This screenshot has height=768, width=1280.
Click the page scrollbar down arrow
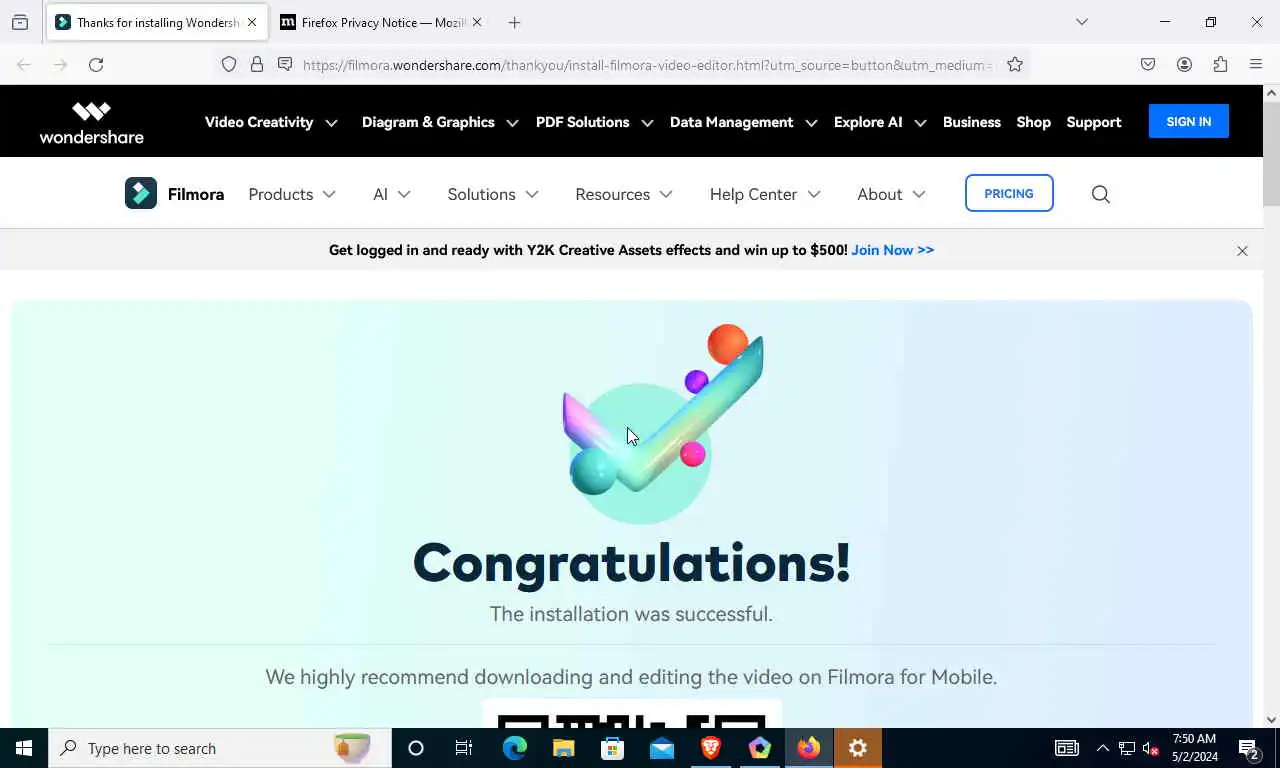click(1271, 719)
